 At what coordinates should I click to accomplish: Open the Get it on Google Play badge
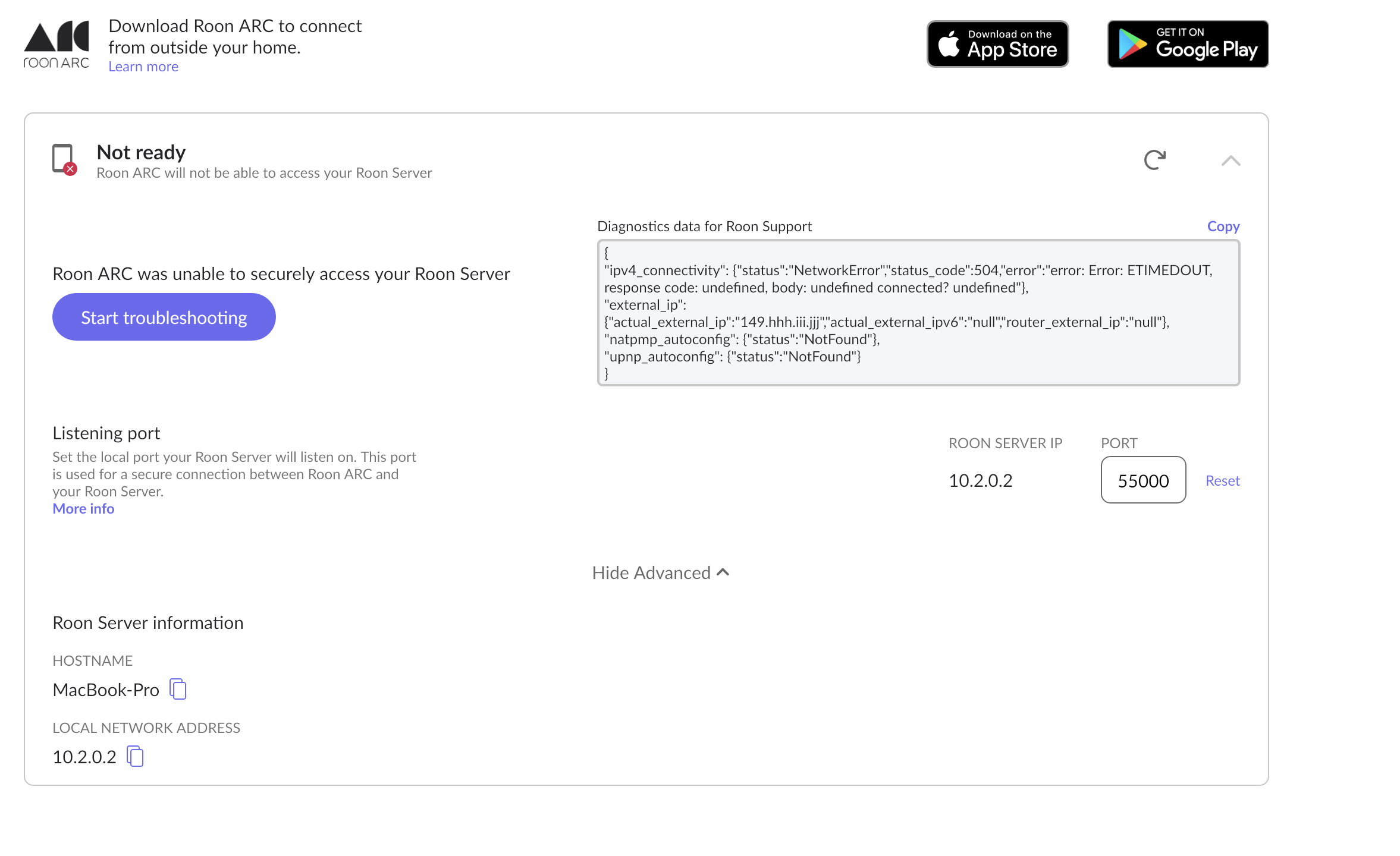pyautogui.click(x=1188, y=44)
